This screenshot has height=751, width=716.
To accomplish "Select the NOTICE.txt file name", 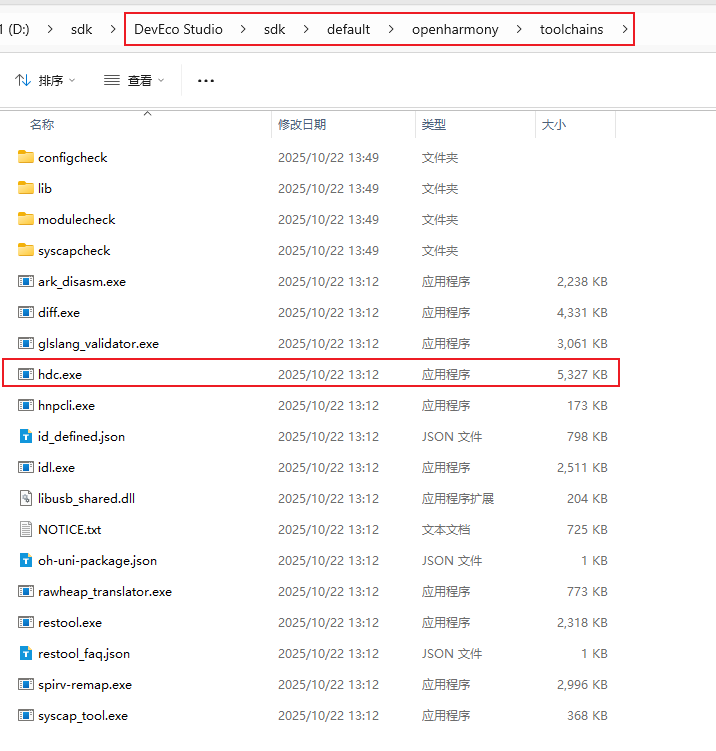I will tap(69, 529).
